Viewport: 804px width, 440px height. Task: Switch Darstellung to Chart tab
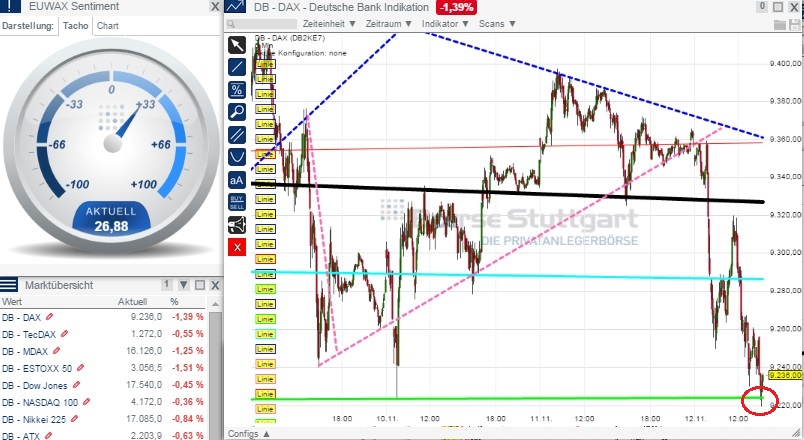(108, 25)
